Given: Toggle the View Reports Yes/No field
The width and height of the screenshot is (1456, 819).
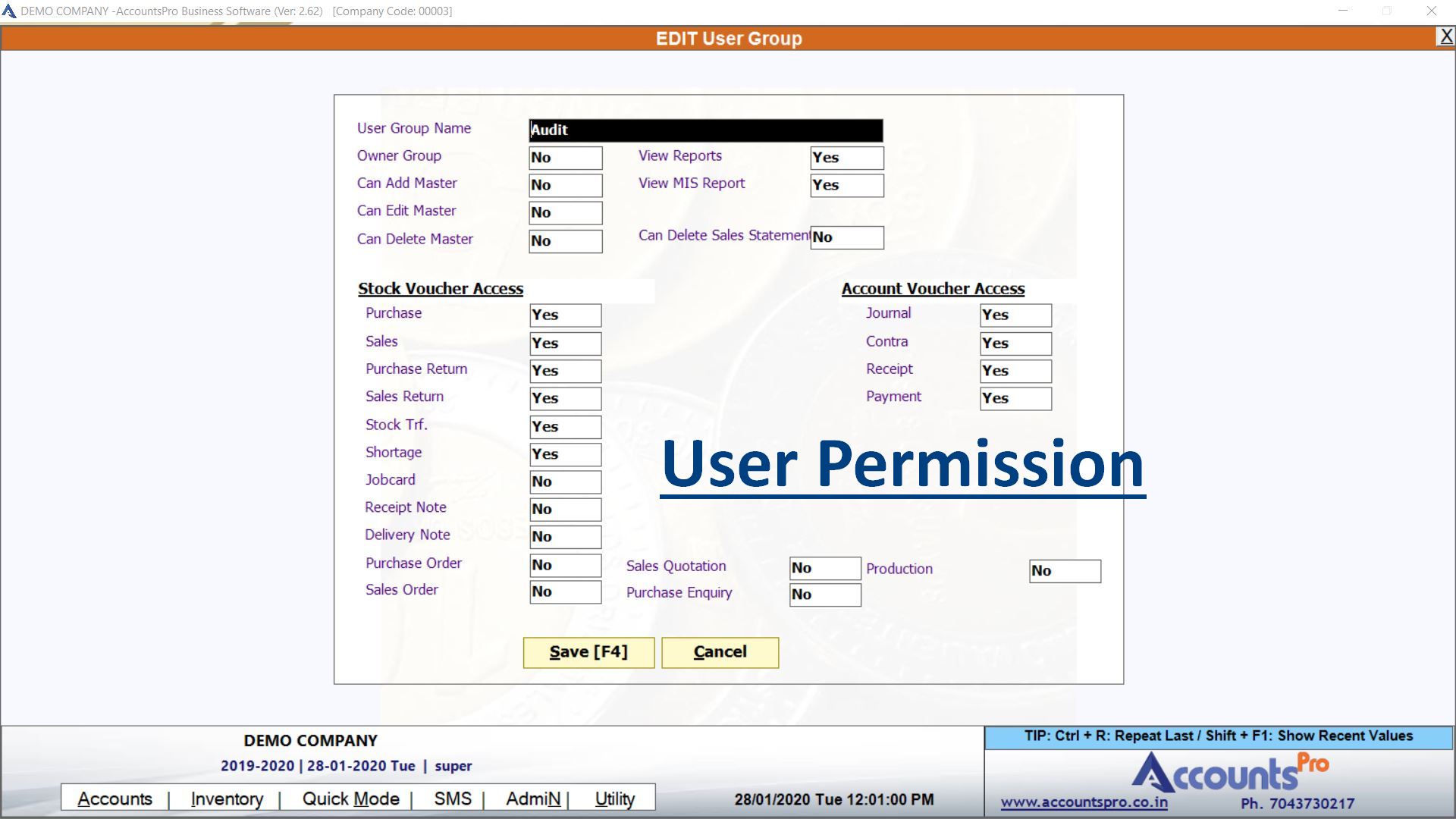Looking at the screenshot, I should 846,158.
